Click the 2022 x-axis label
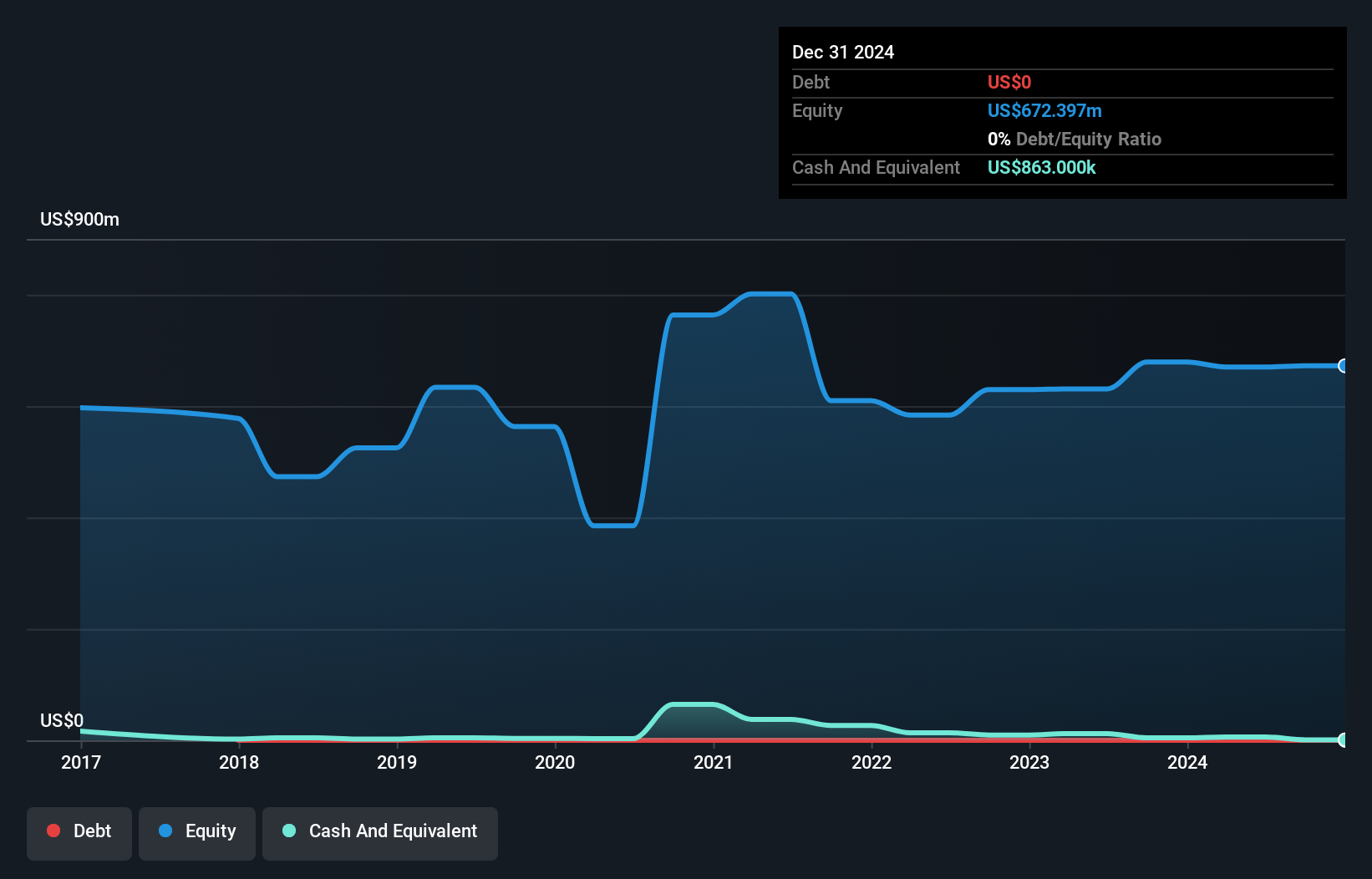Image resolution: width=1372 pixels, height=879 pixels. click(x=871, y=762)
